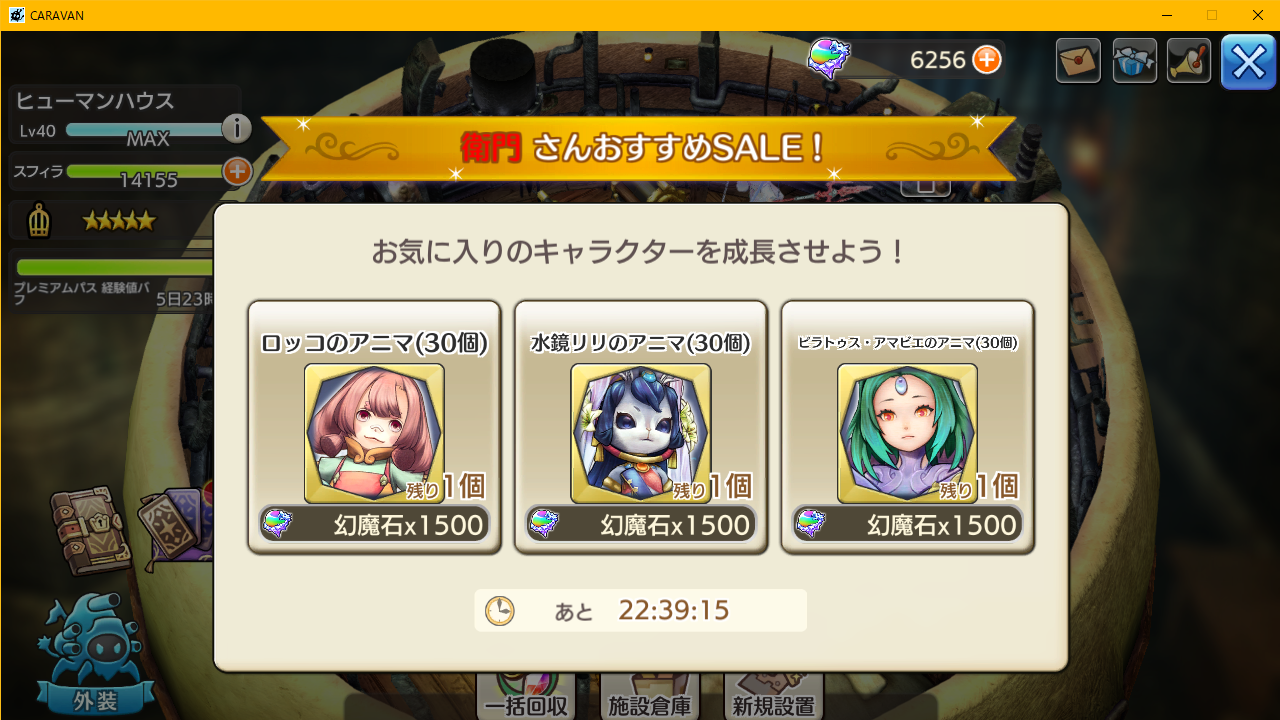This screenshot has height=720, width=1280.
Task: Open the 外装 exterior monster icon
Action: [95, 655]
